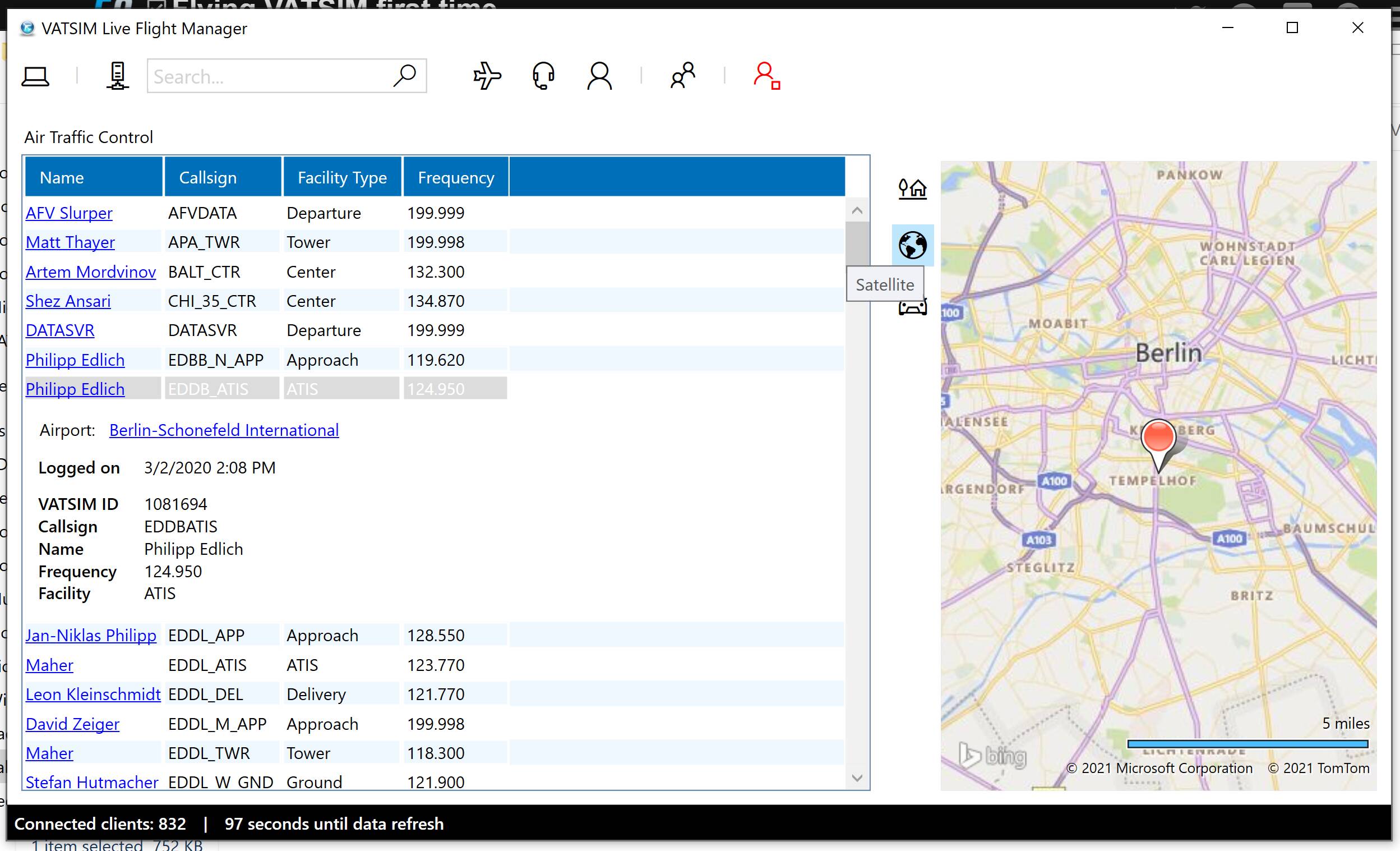Sort by Callsign column header
The image size is (1400, 851).
208,178
